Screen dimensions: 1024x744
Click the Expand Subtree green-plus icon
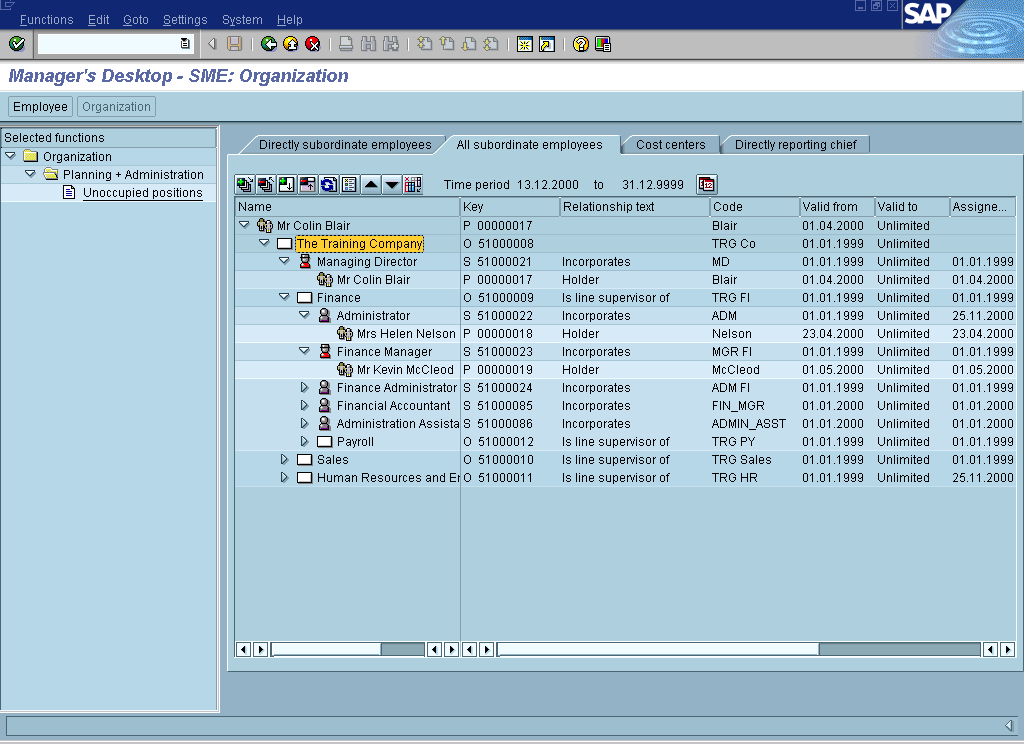[x=287, y=185]
